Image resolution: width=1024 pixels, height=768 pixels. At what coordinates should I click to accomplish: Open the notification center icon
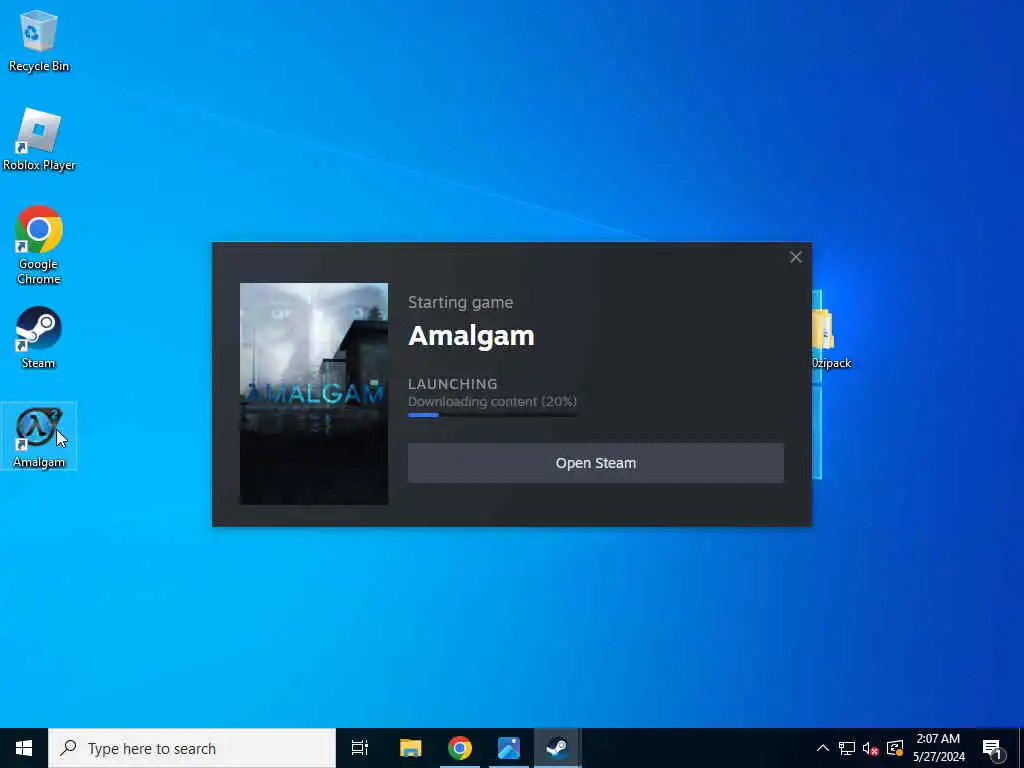(x=991, y=749)
